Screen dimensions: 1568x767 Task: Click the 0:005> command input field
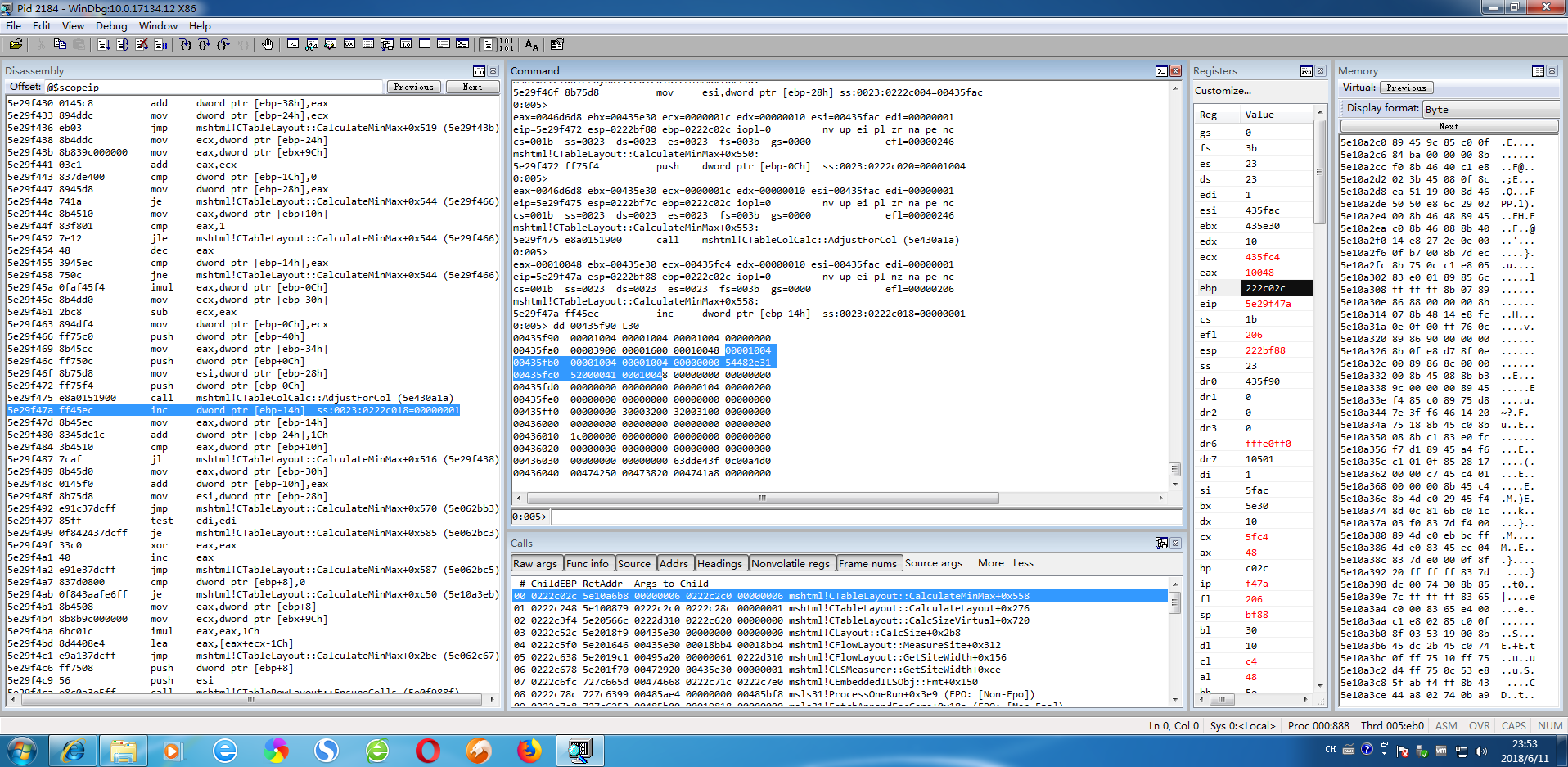[866, 517]
